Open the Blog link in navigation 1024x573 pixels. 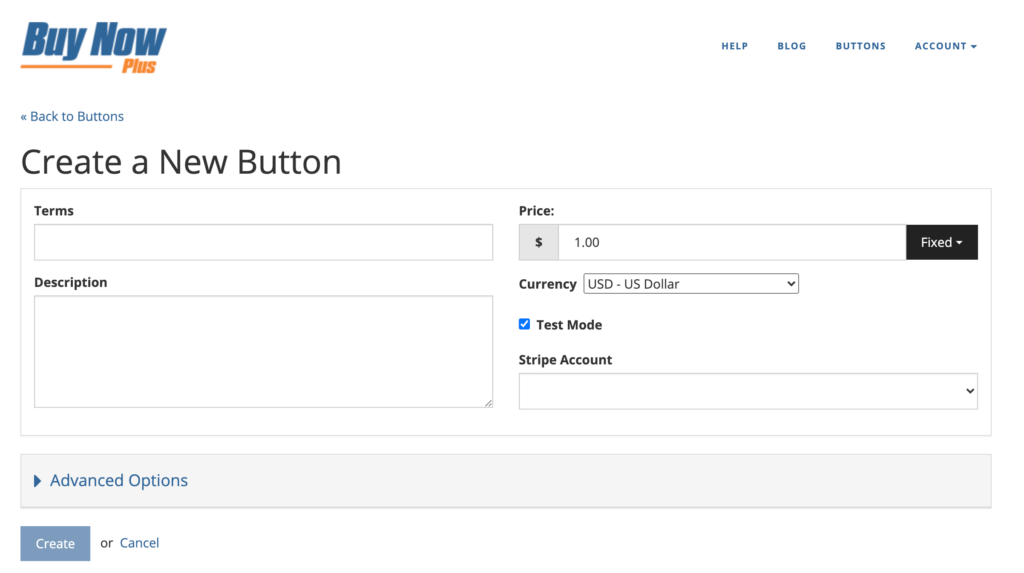(x=792, y=46)
